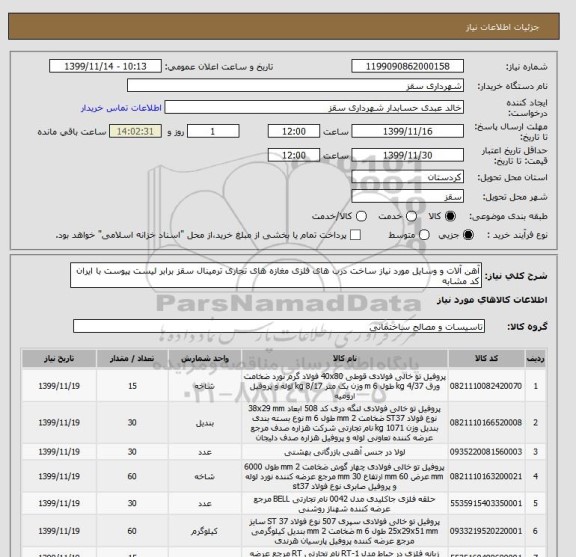Toggle the اسناد خزانه اسلامی payment checkbox
Image resolution: width=576 pixels, height=557 pixels.
tap(355, 235)
